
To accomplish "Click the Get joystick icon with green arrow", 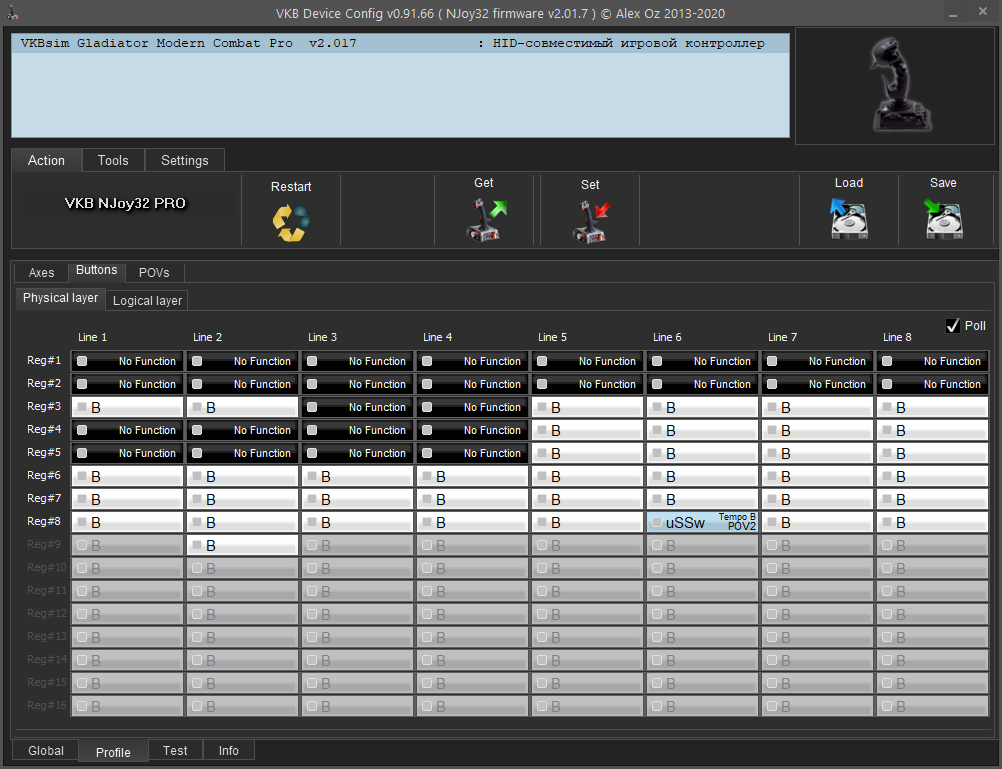I will coord(486,220).
